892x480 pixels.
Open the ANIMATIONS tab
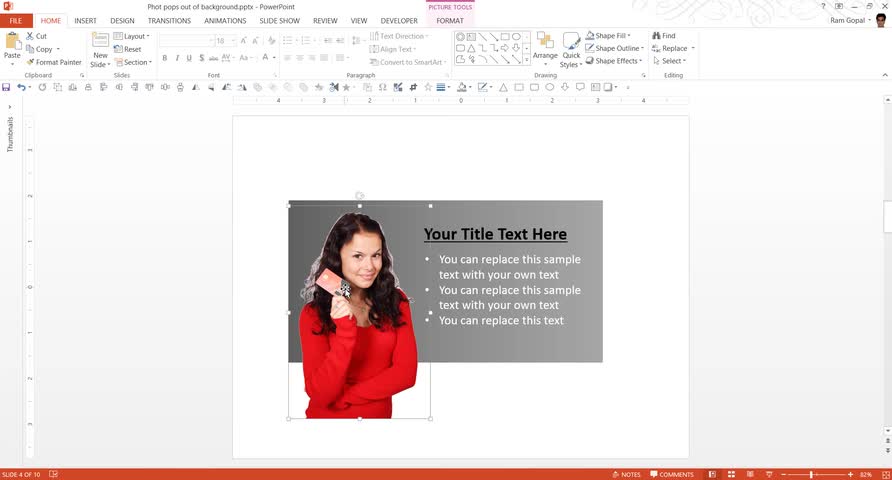[x=225, y=20]
